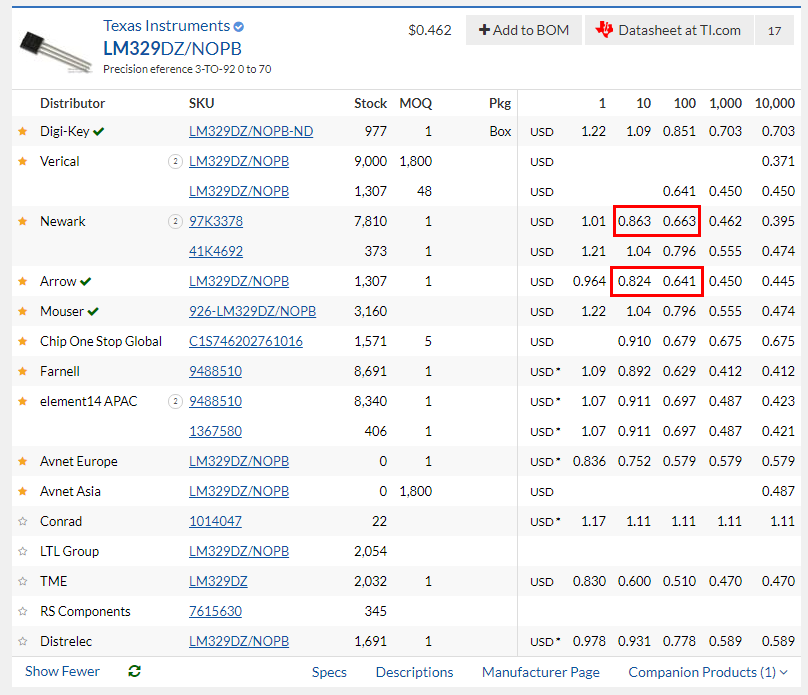
Task: Open element14 SKU 1367580
Action: coord(215,431)
